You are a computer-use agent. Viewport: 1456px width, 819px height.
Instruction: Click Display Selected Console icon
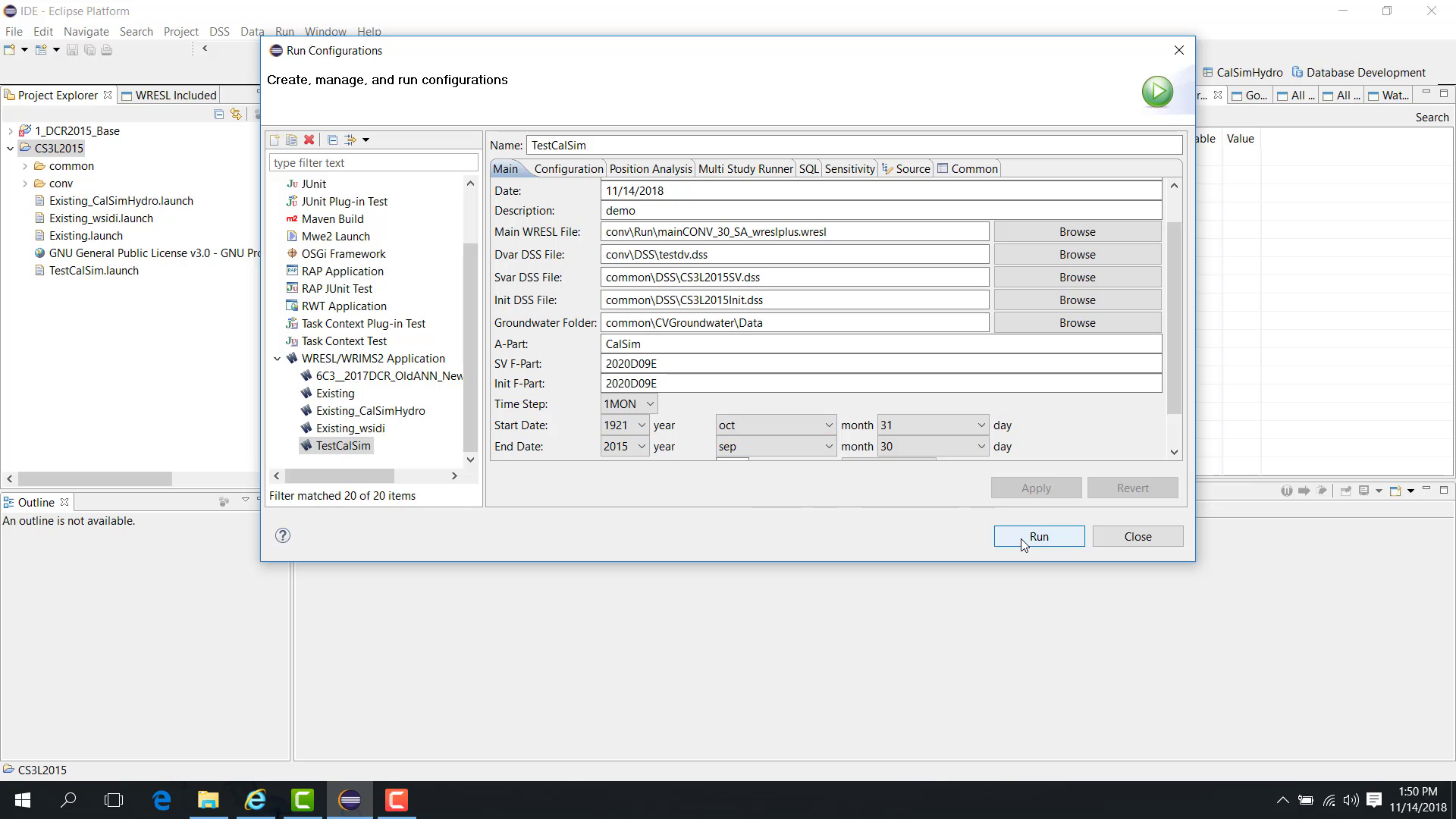tap(1363, 491)
